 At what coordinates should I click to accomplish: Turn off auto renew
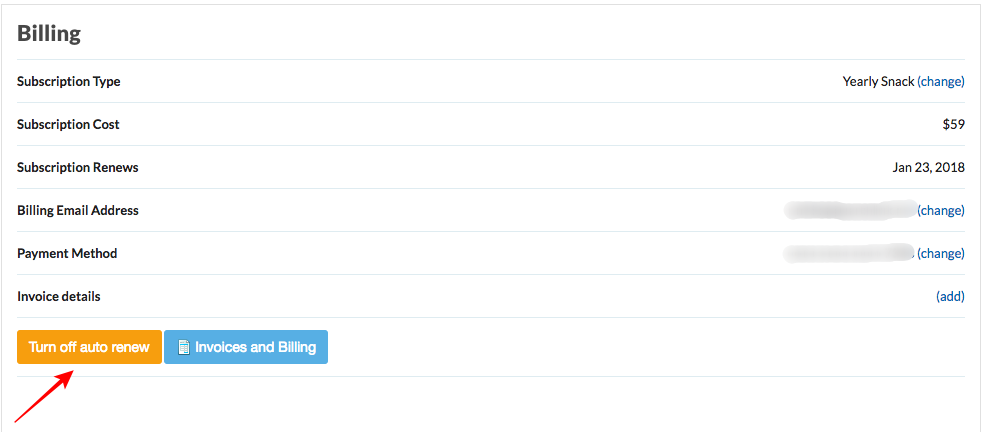[x=89, y=347]
